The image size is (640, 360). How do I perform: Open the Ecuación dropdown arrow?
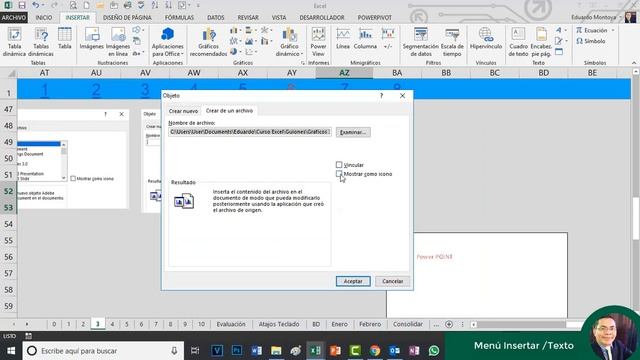click(x=613, y=30)
